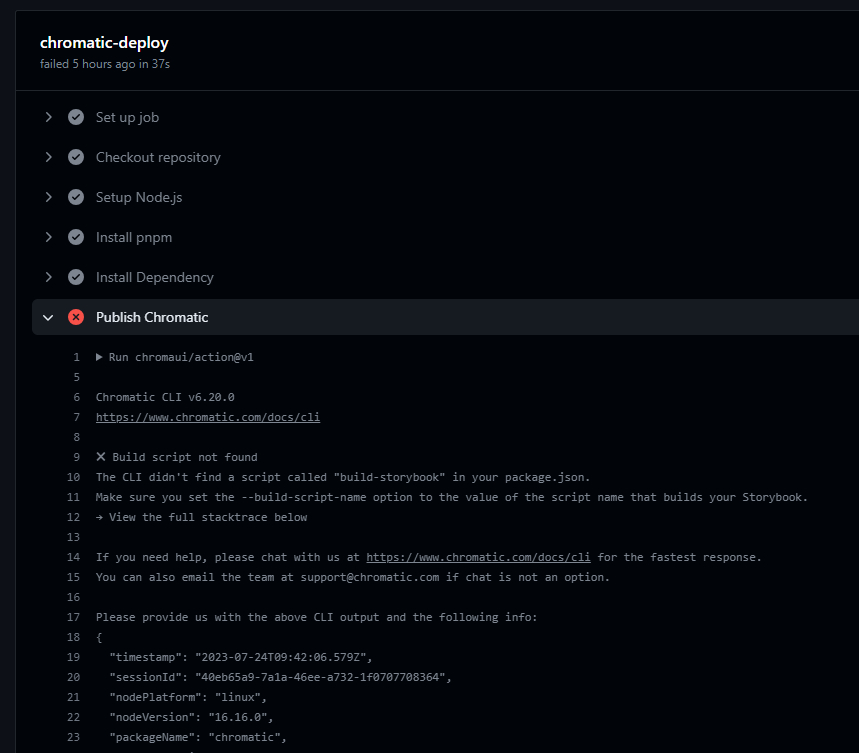Expand the Set up job step
859x753 pixels.
coord(48,117)
